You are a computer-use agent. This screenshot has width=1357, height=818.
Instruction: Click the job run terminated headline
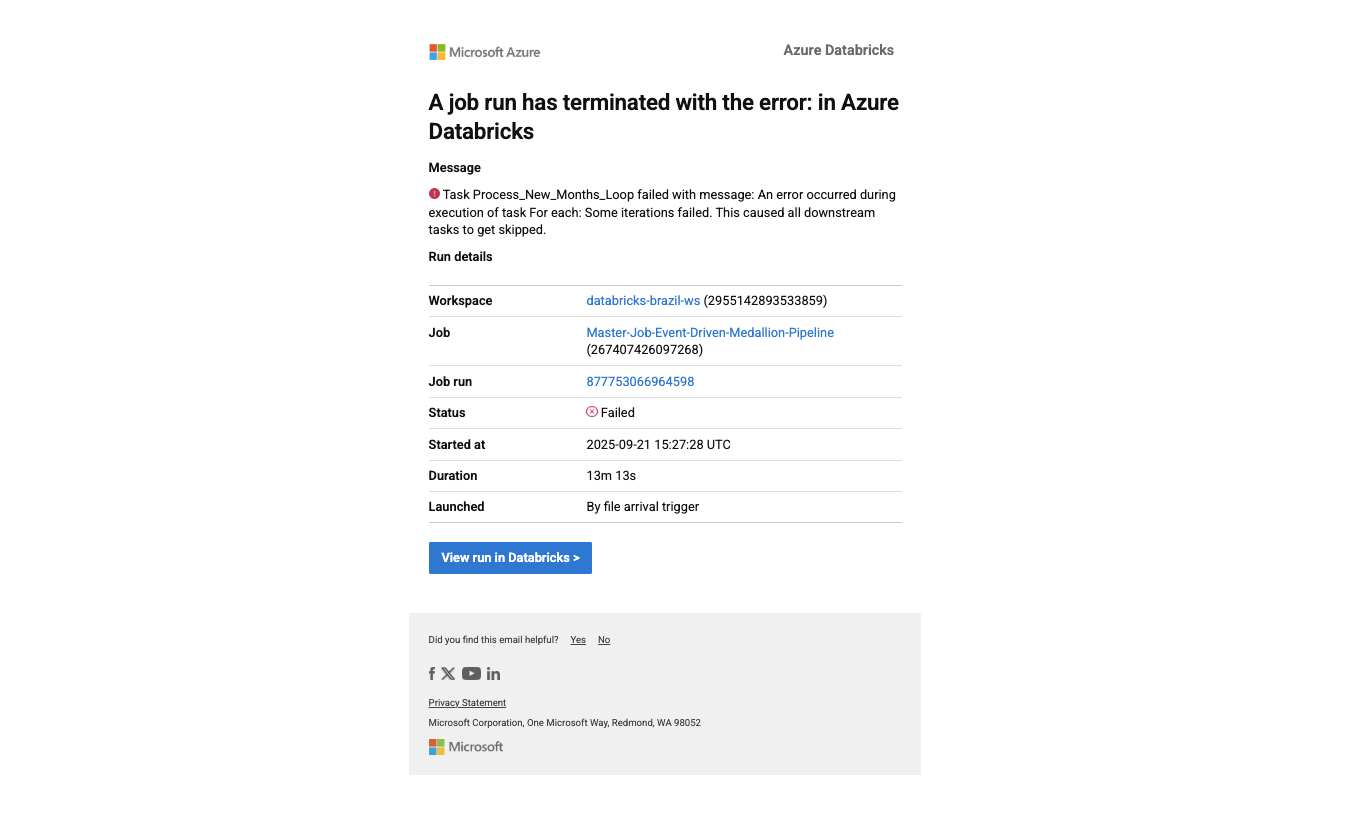[x=663, y=117]
